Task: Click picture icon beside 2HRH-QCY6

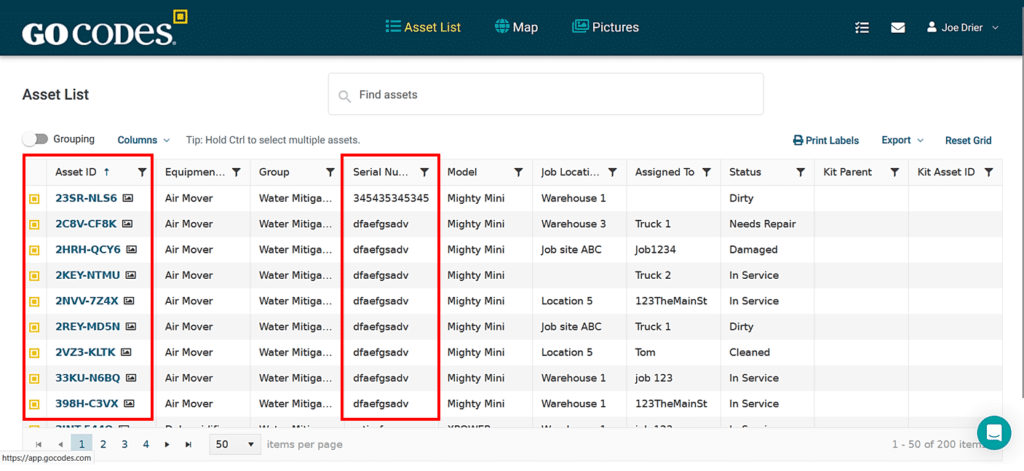Action: point(130,250)
